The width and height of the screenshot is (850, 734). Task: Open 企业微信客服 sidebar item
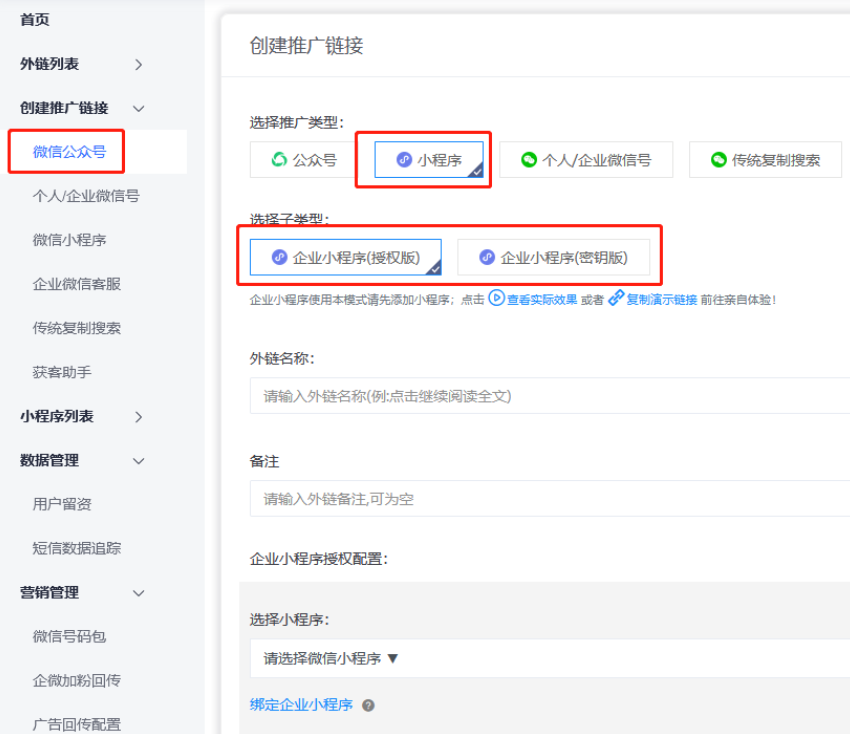click(76, 284)
